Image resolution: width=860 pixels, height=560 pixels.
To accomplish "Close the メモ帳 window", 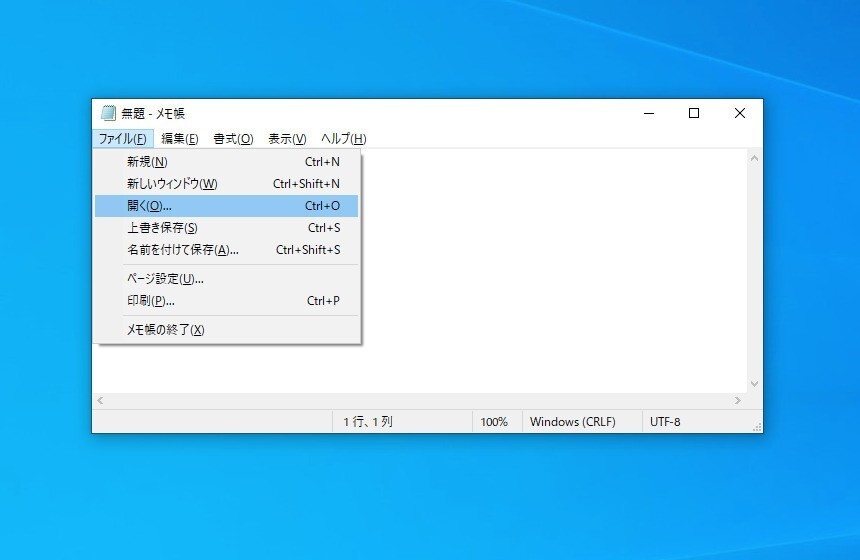I will pyautogui.click(x=740, y=113).
